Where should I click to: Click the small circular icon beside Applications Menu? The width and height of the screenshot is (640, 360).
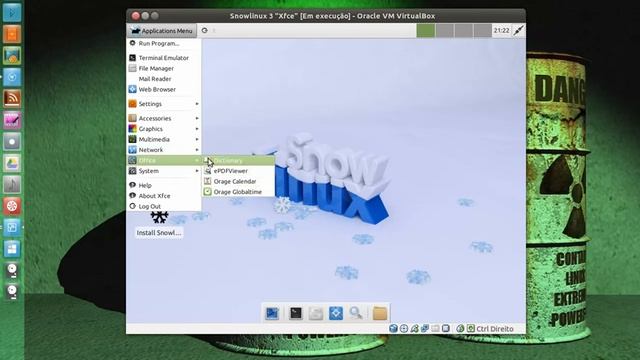[204, 30]
